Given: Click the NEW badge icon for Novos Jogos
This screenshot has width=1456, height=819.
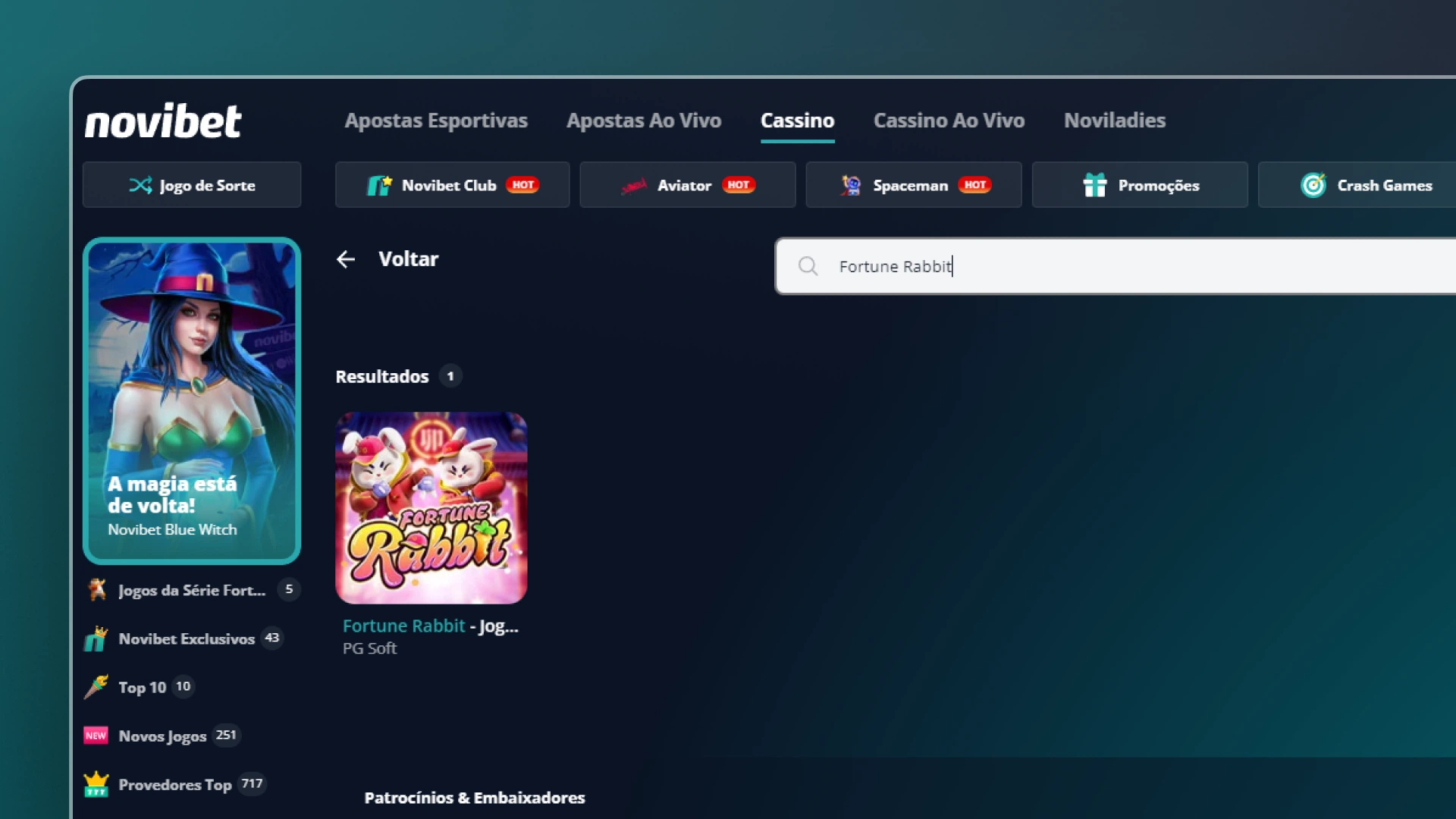Looking at the screenshot, I should pos(96,736).
